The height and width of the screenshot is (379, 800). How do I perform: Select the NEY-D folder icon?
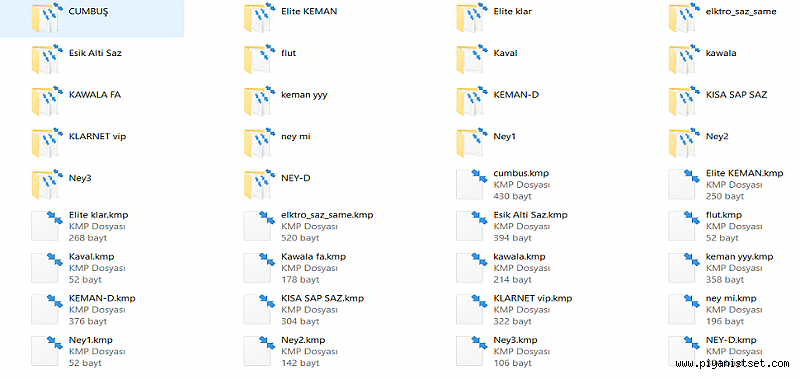260,185
